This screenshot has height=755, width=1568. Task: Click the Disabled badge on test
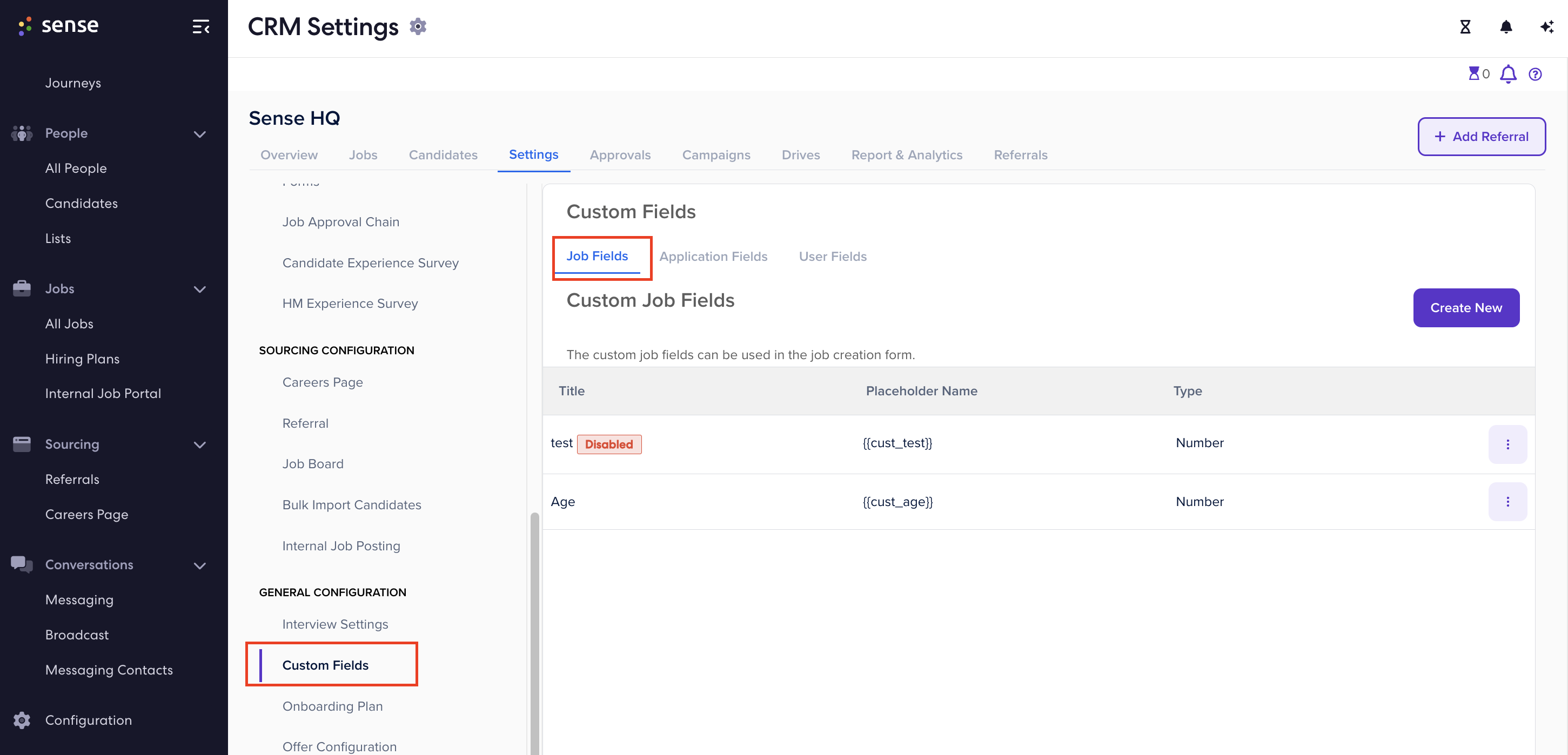(x=609, y=444)
